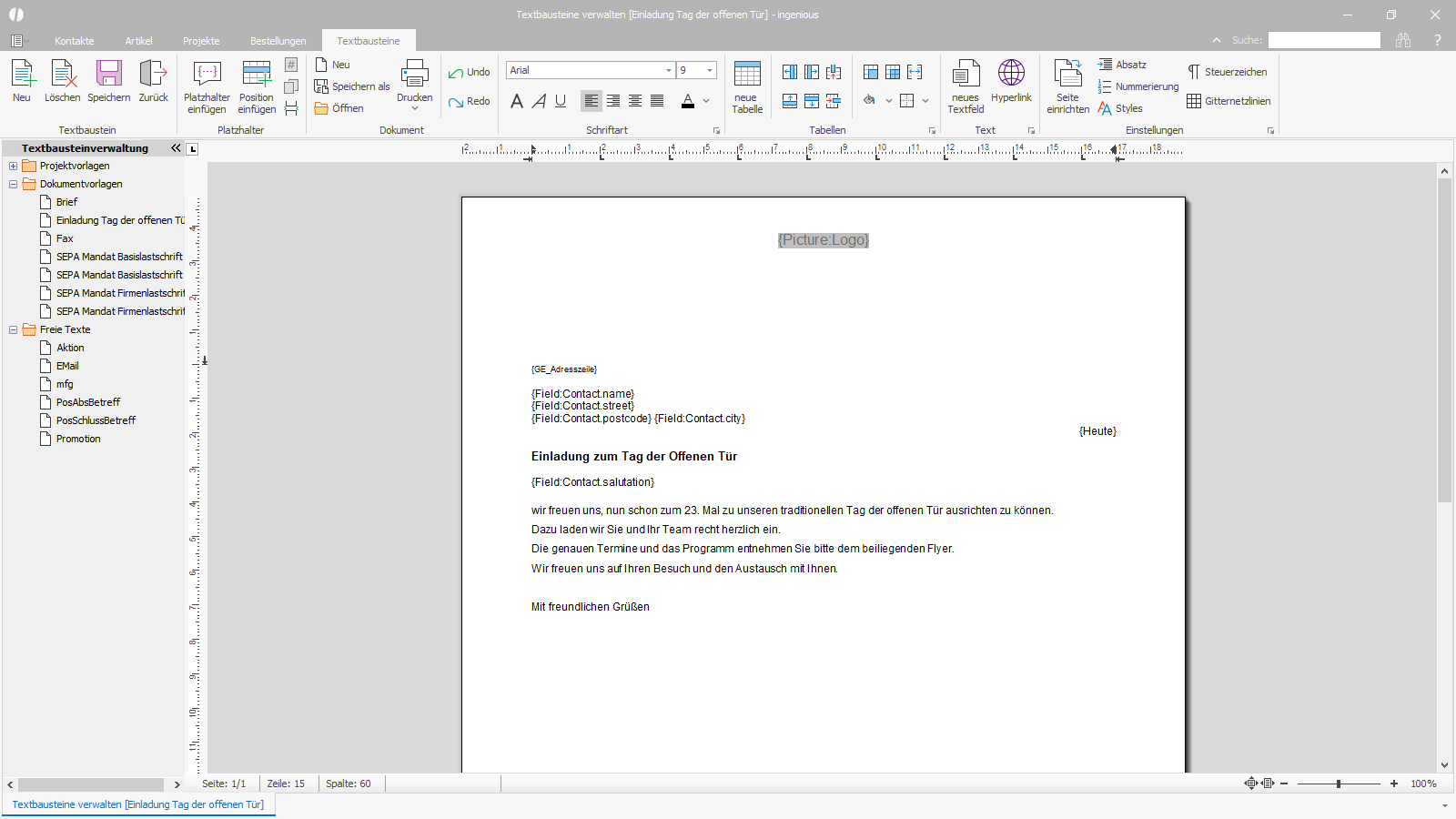
Task: Delete table row icon
Action: click(x=834, y=101)
